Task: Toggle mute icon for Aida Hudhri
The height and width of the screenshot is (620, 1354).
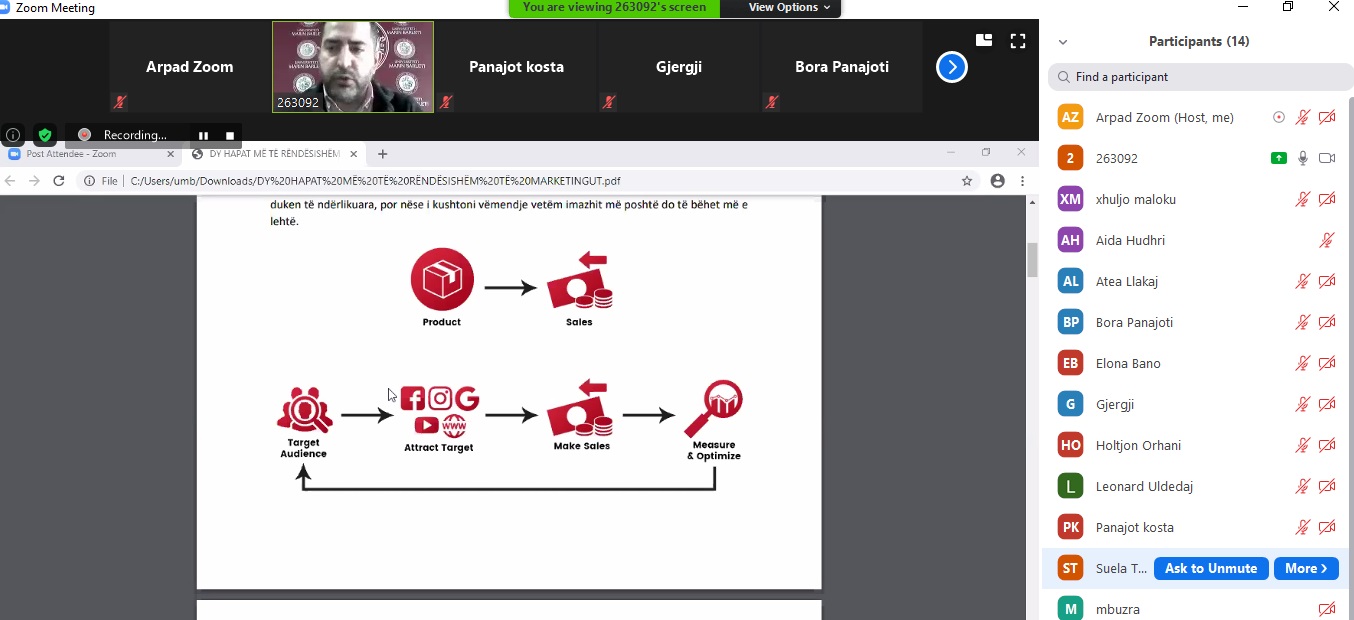Action: (1327, 240)
